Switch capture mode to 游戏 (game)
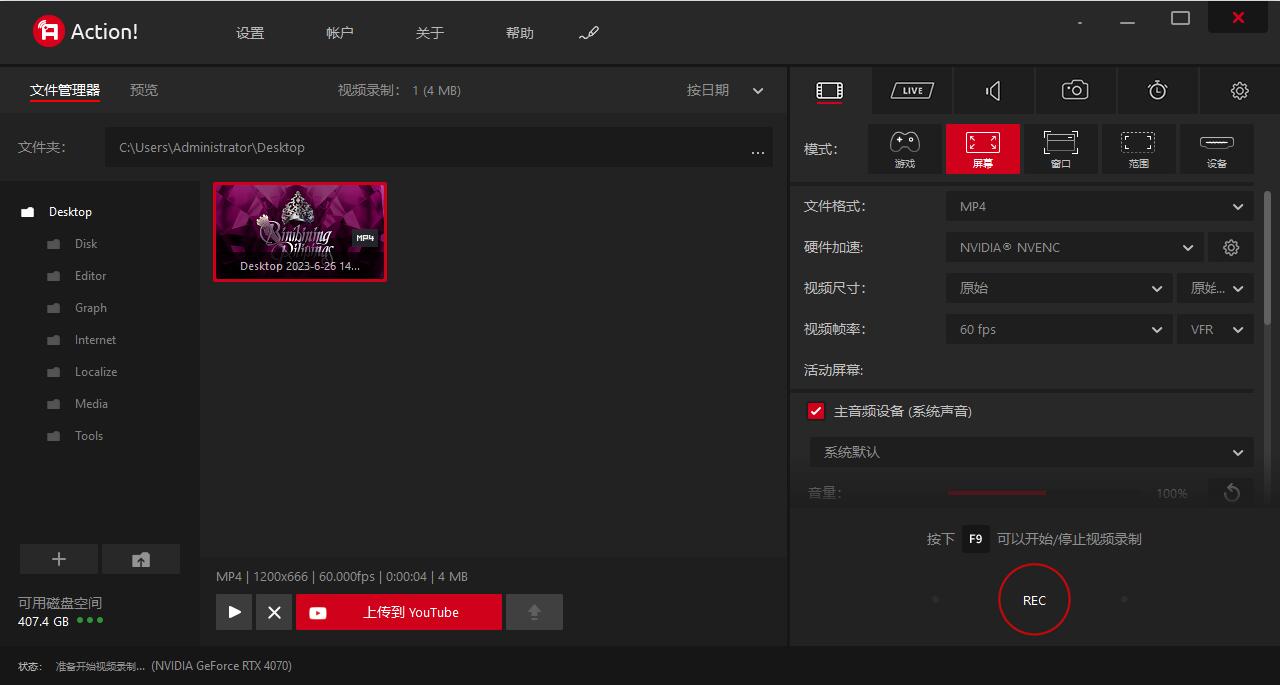 coord(904,148)
